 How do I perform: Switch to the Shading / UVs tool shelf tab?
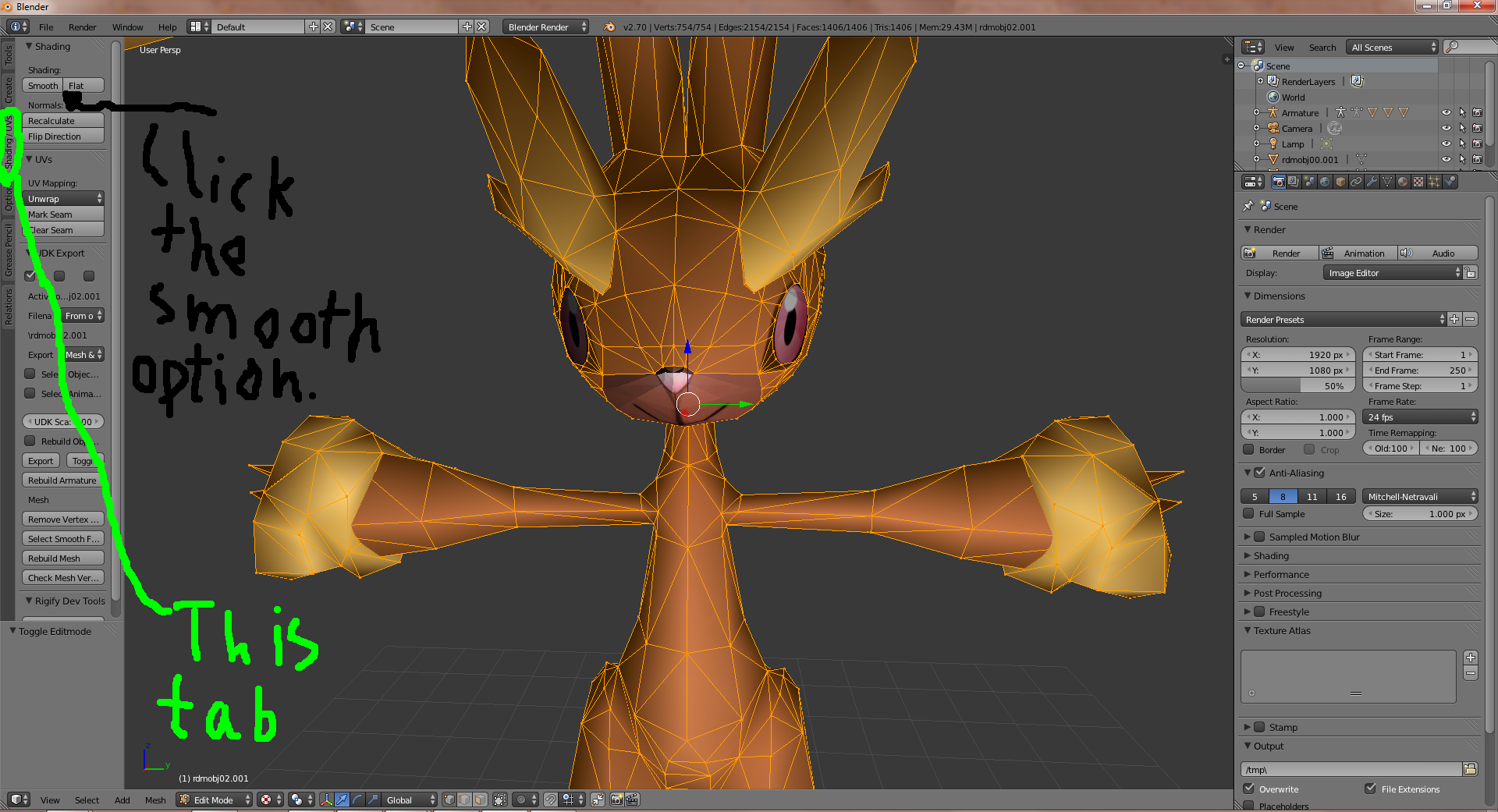point(9,143)
